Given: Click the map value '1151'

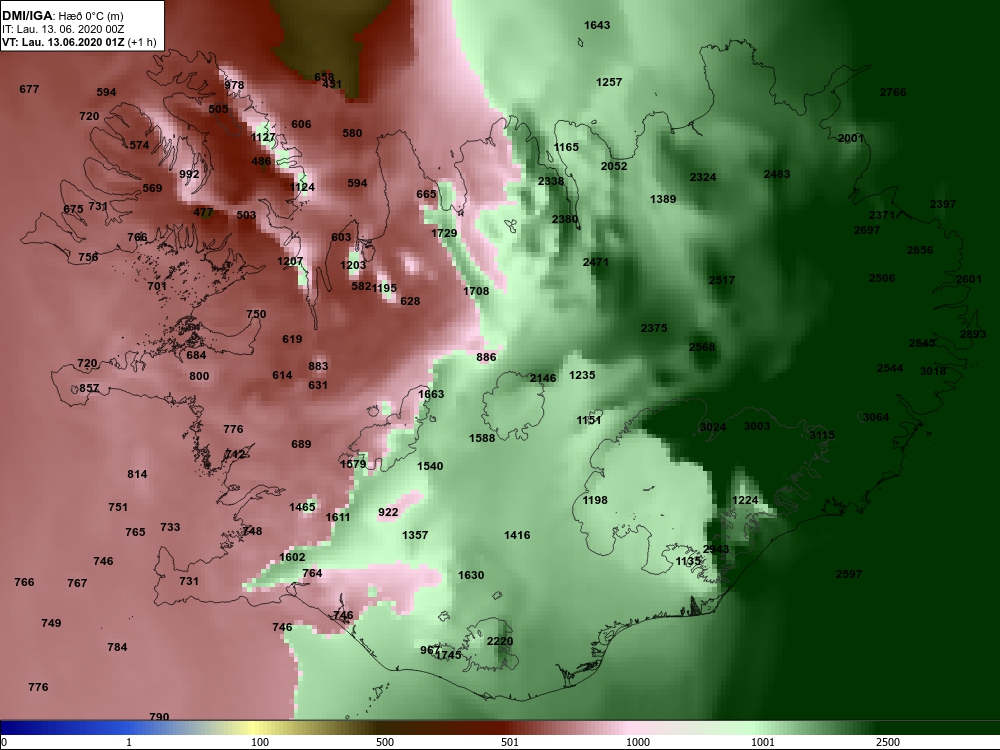Looking at the screenshot, I should tap(589, 420).
